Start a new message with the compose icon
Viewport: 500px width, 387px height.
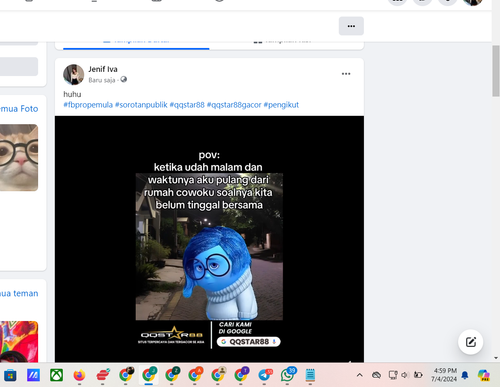471,342
